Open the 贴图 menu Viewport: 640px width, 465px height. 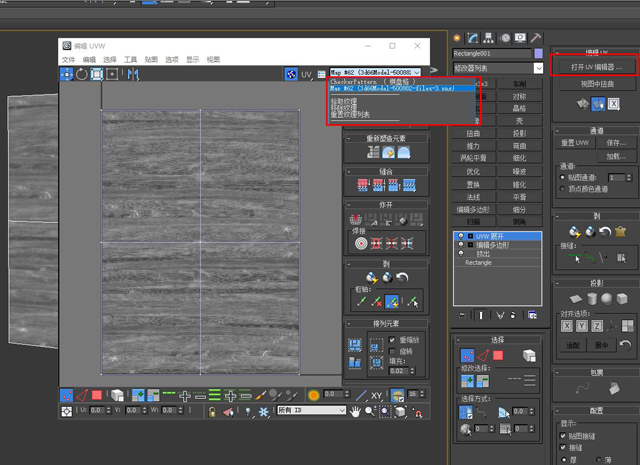(151, 60)
